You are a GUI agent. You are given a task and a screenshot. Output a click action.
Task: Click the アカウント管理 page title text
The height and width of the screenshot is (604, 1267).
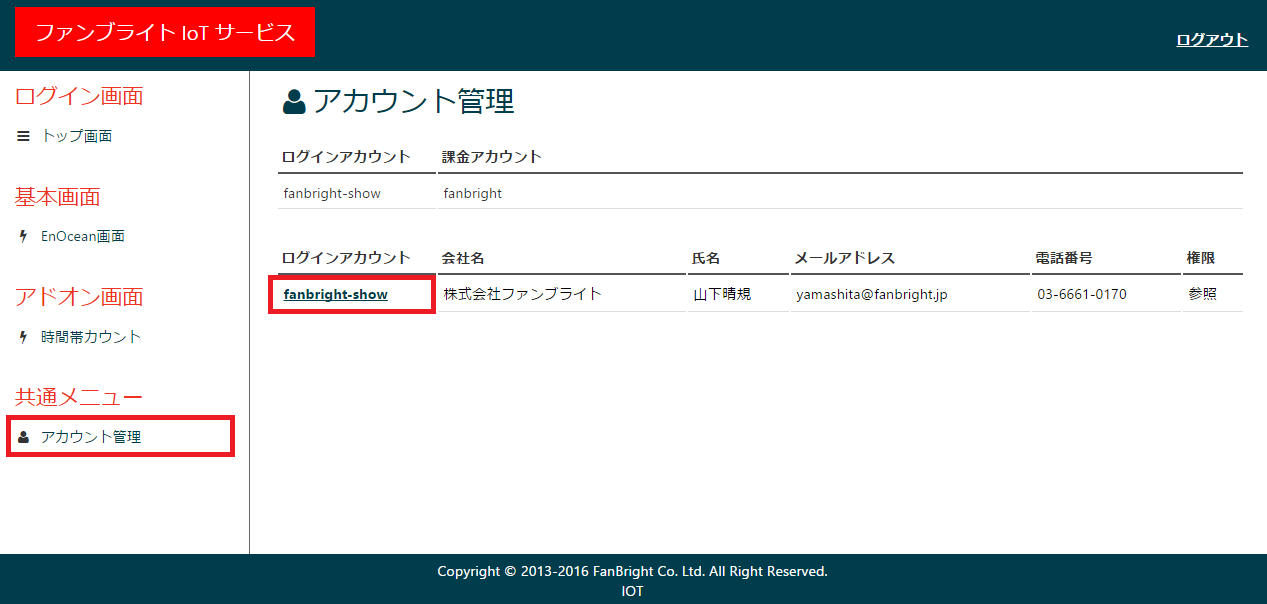414,101
